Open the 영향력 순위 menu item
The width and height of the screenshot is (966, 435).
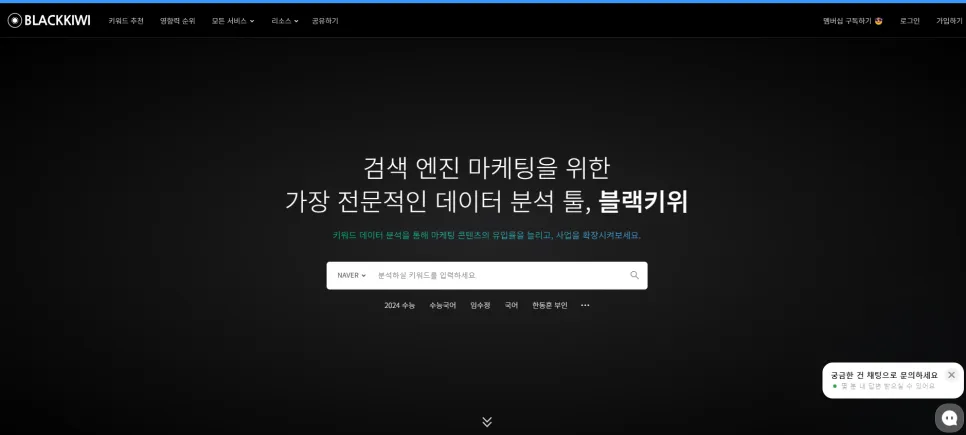tap(177, 21)
